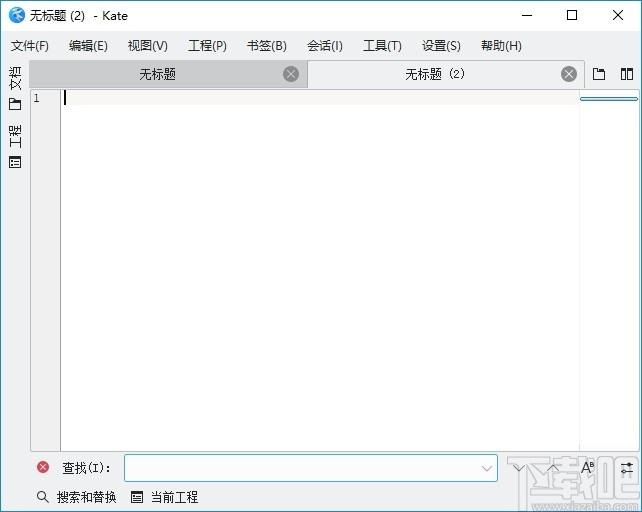Expand the search history dropdown arrow
The height and width of the screenshot is (512, 642).
tap(487, 468)
